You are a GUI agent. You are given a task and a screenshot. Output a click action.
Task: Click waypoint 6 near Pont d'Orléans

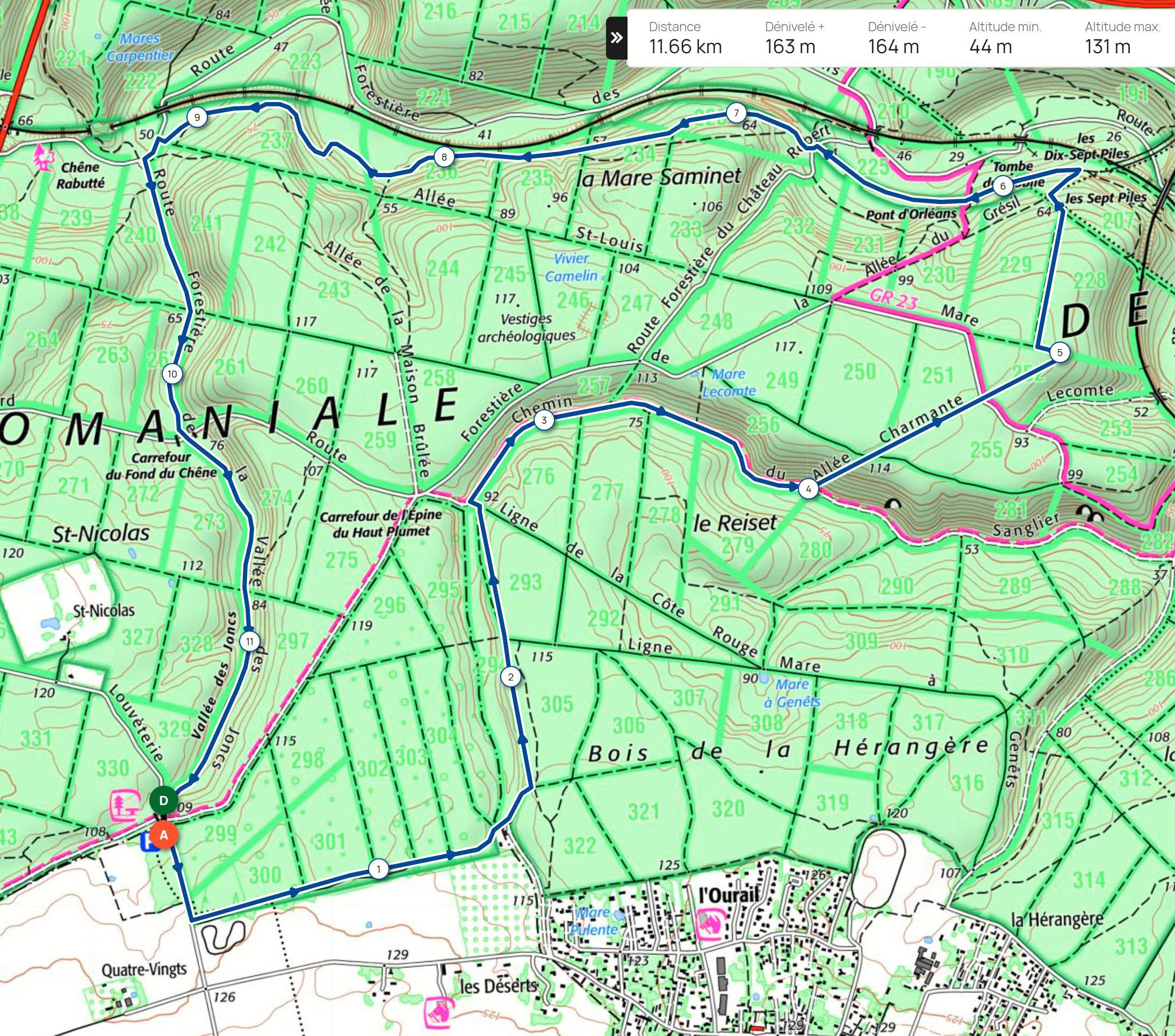pyautogui.click(x=1003, y=186)
